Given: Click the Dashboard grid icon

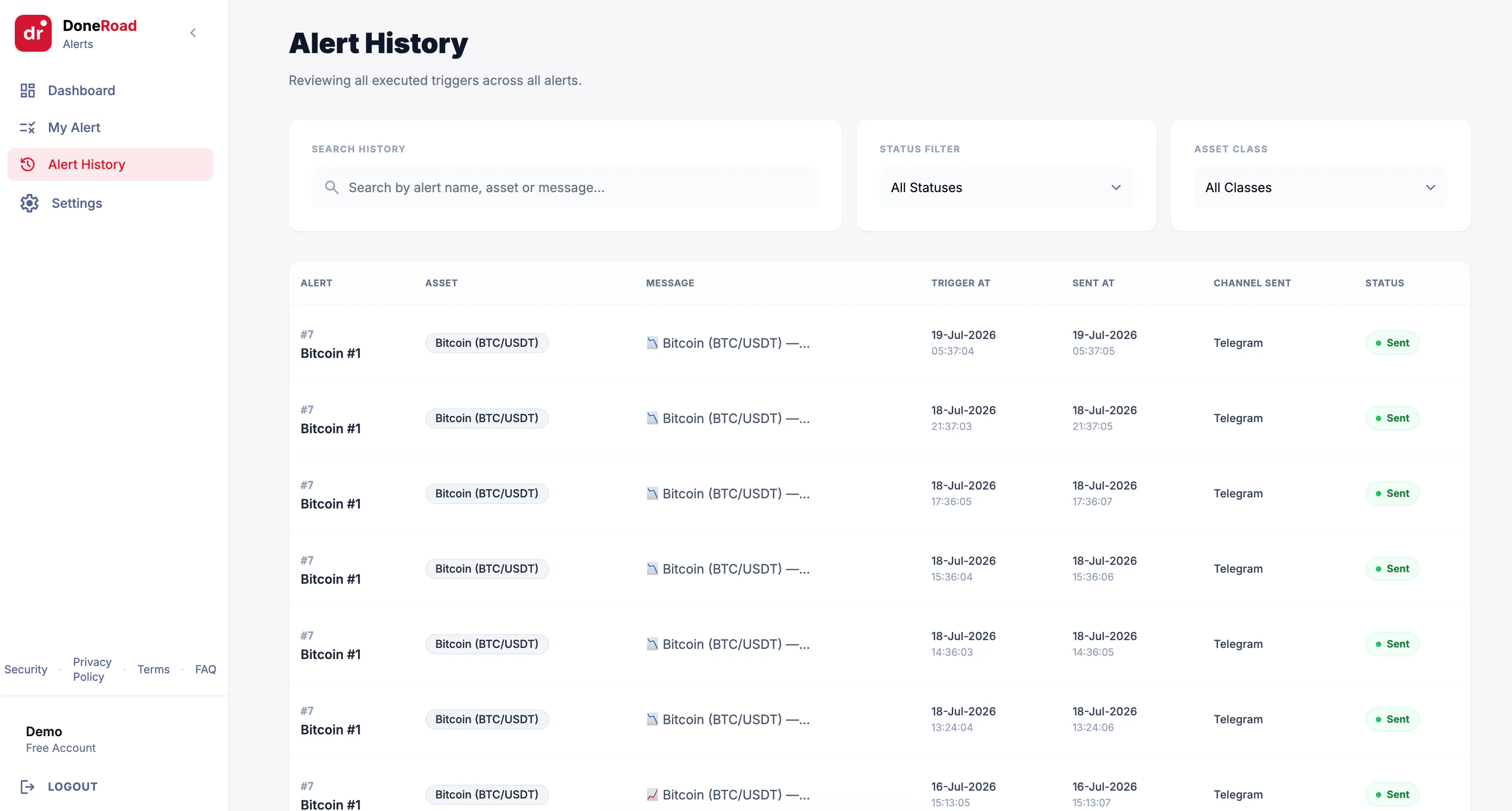Looking at the screenshot, I should (28, 91).
